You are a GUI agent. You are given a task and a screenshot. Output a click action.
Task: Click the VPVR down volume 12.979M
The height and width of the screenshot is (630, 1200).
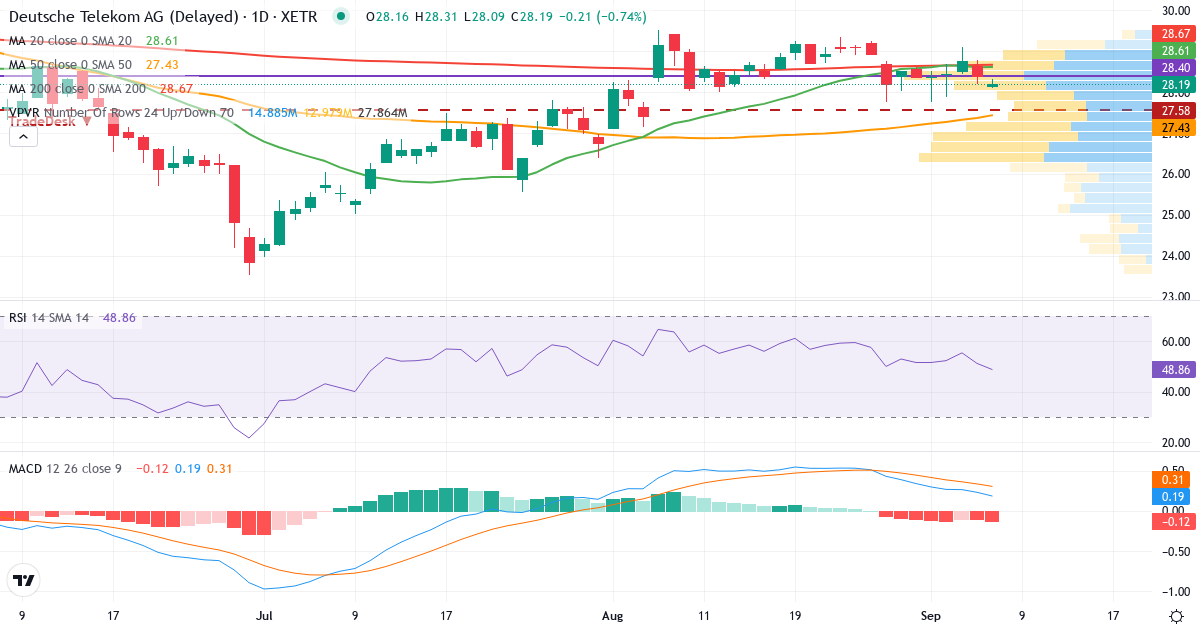[x=327, y=113]
